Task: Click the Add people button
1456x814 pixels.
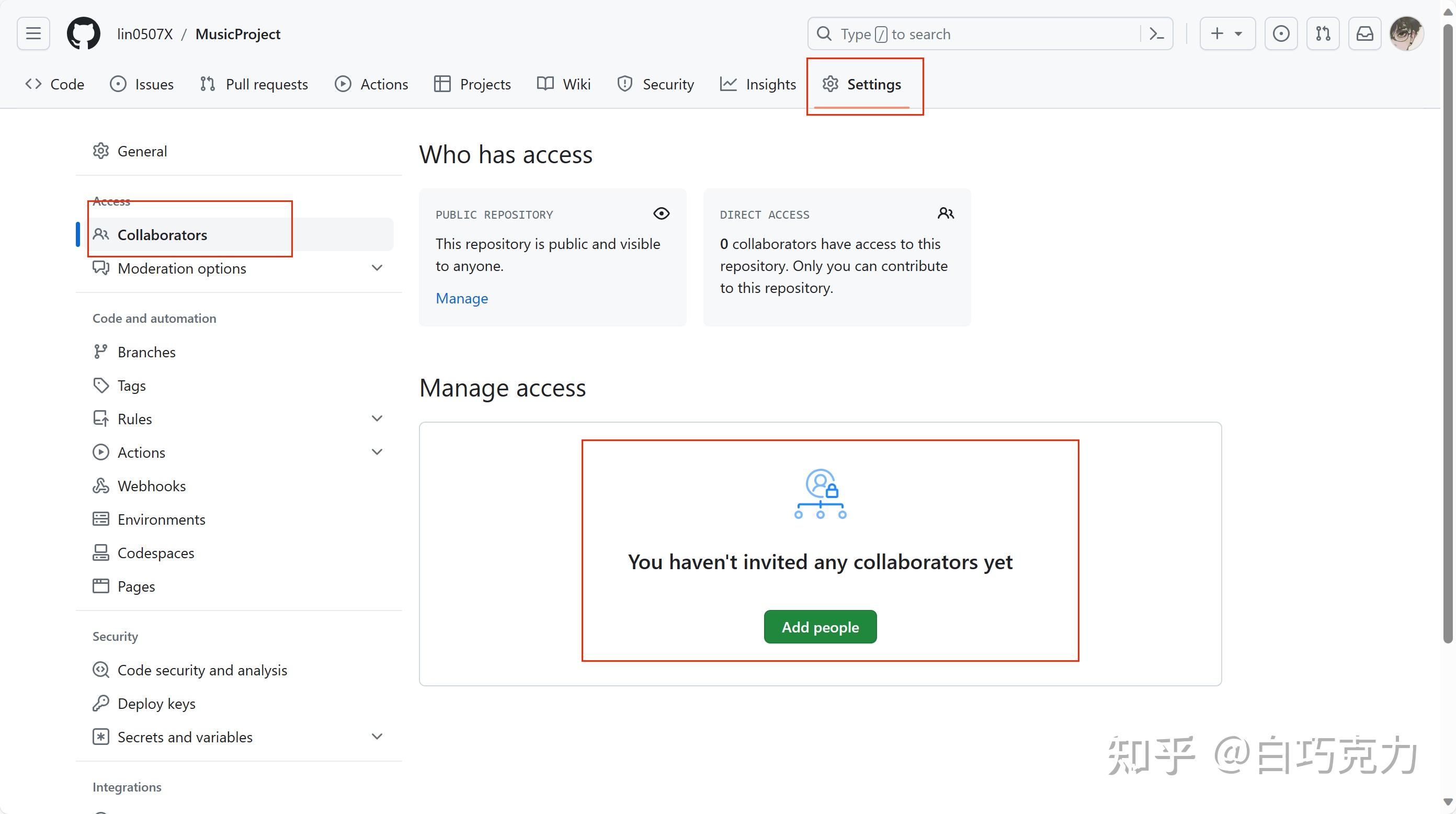Action: (x=820, y=626)
